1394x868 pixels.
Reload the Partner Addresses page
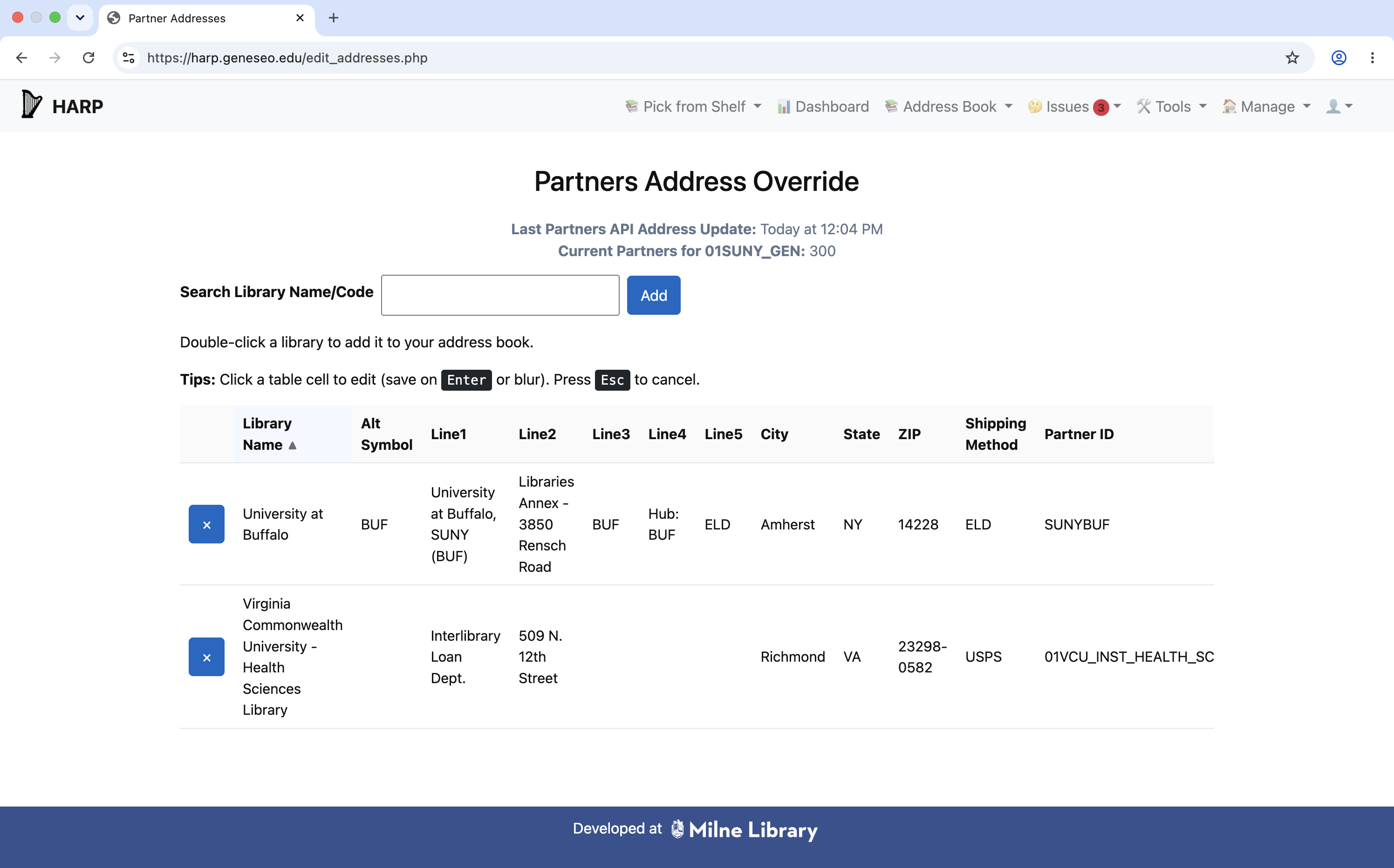[x=89, y=57]
